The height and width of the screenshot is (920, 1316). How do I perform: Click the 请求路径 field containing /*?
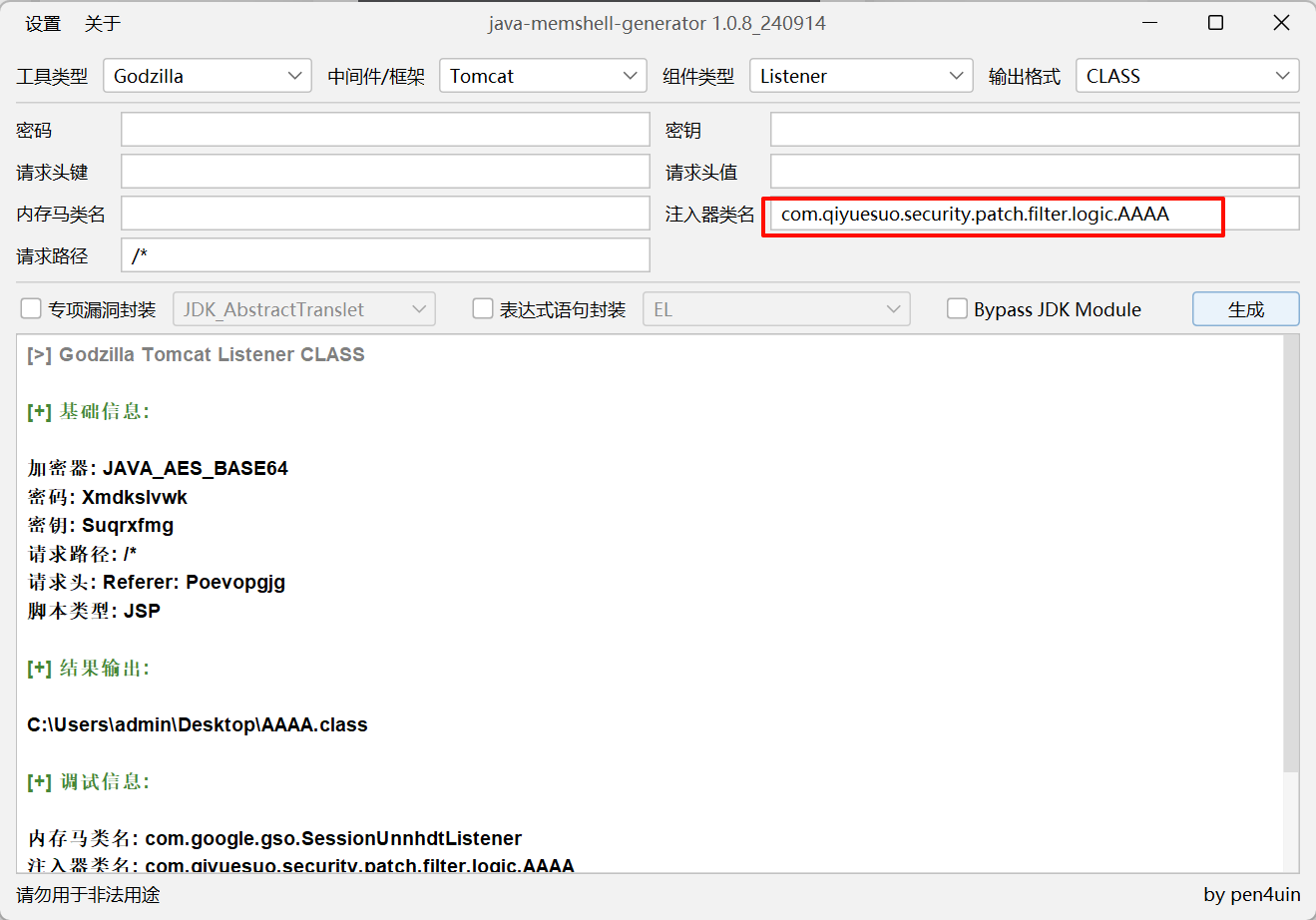pos(384,254)
